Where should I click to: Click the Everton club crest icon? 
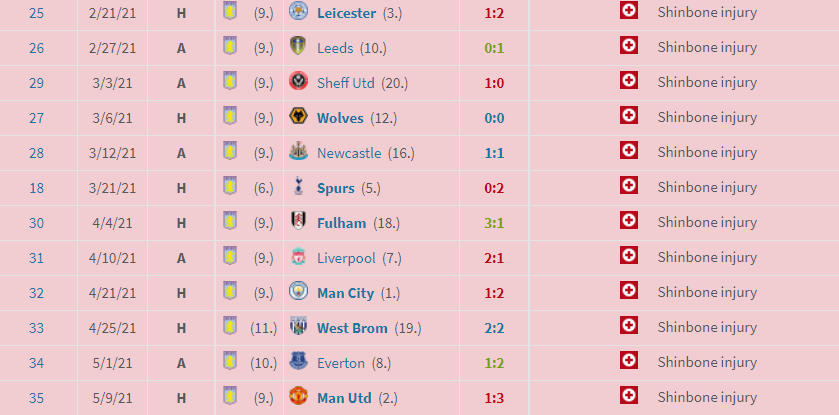[x=298, y=362]
